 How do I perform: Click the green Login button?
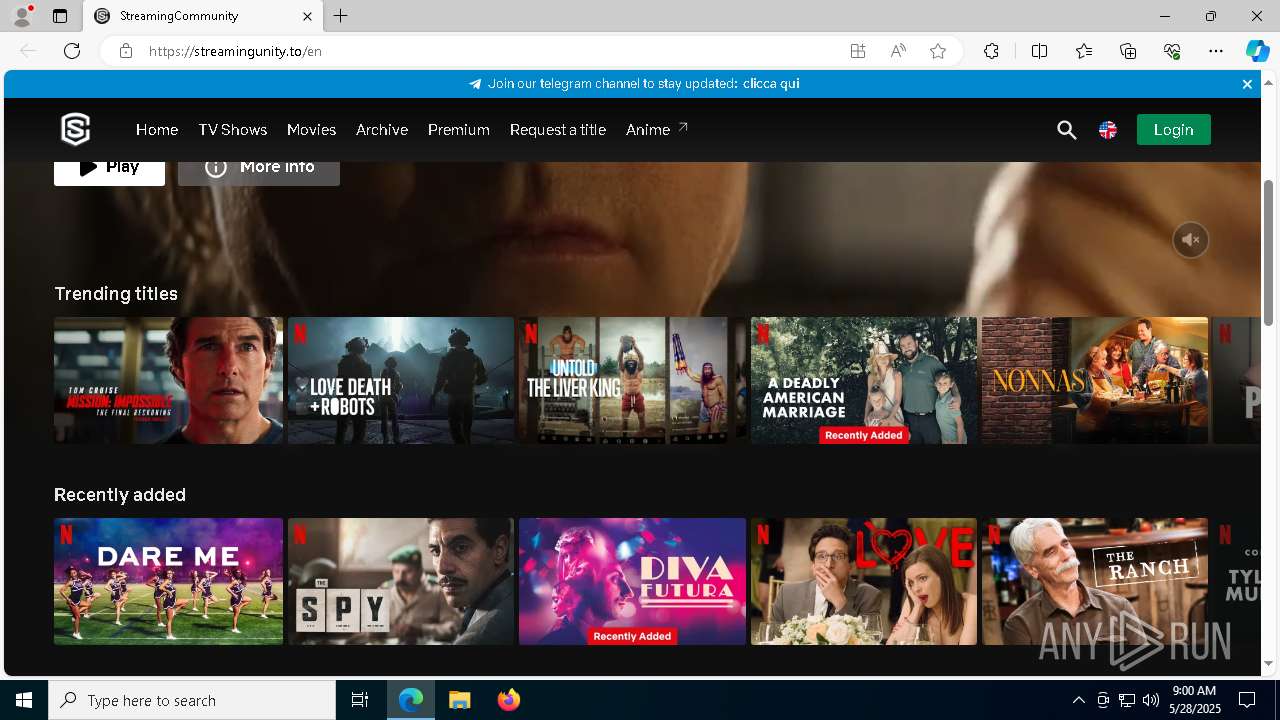(x=1173, y=130)
